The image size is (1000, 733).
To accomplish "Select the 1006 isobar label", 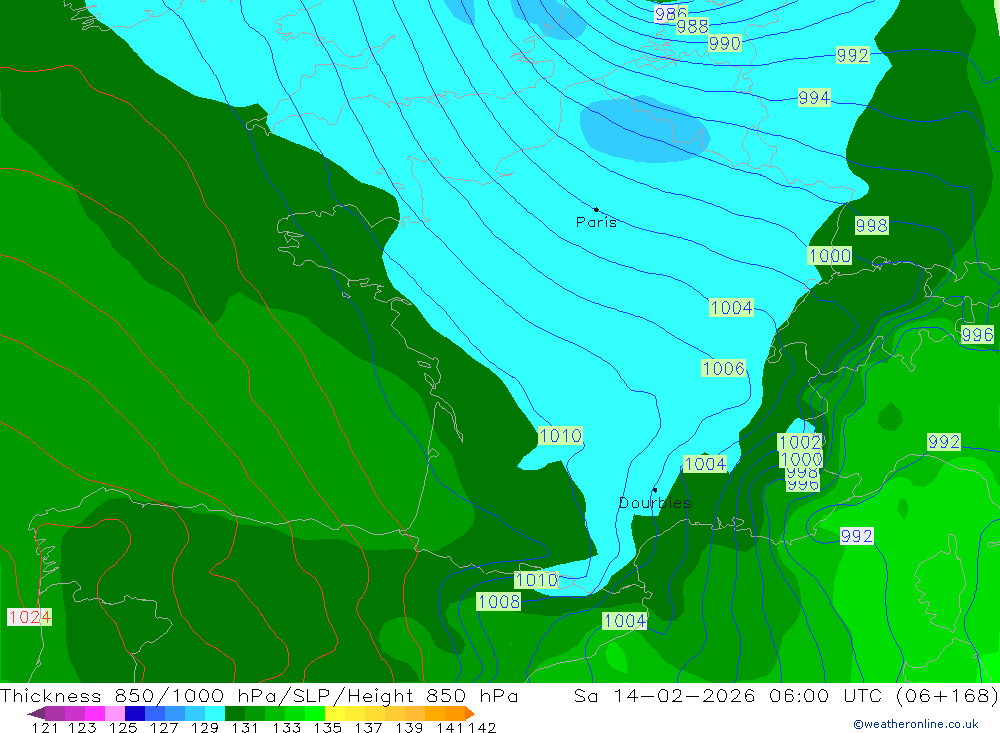I will (723, 368).
